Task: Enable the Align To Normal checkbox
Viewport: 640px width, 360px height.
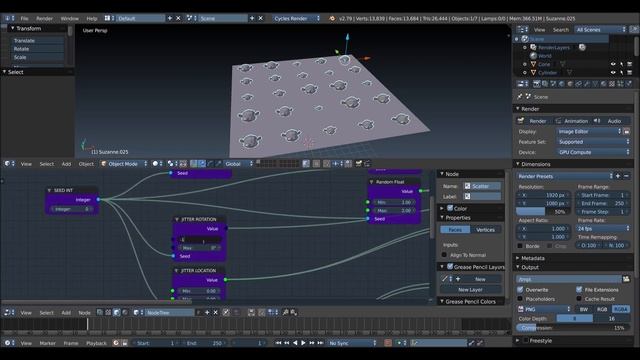Action: point(444,255)
